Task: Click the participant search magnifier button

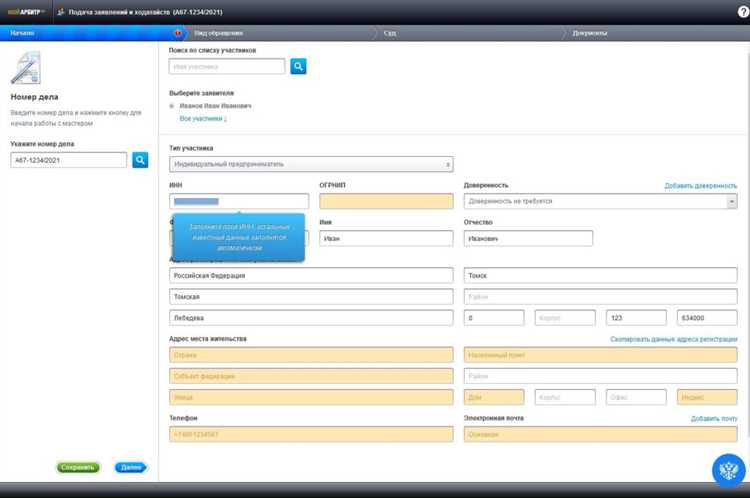Action: coord(298,66)
